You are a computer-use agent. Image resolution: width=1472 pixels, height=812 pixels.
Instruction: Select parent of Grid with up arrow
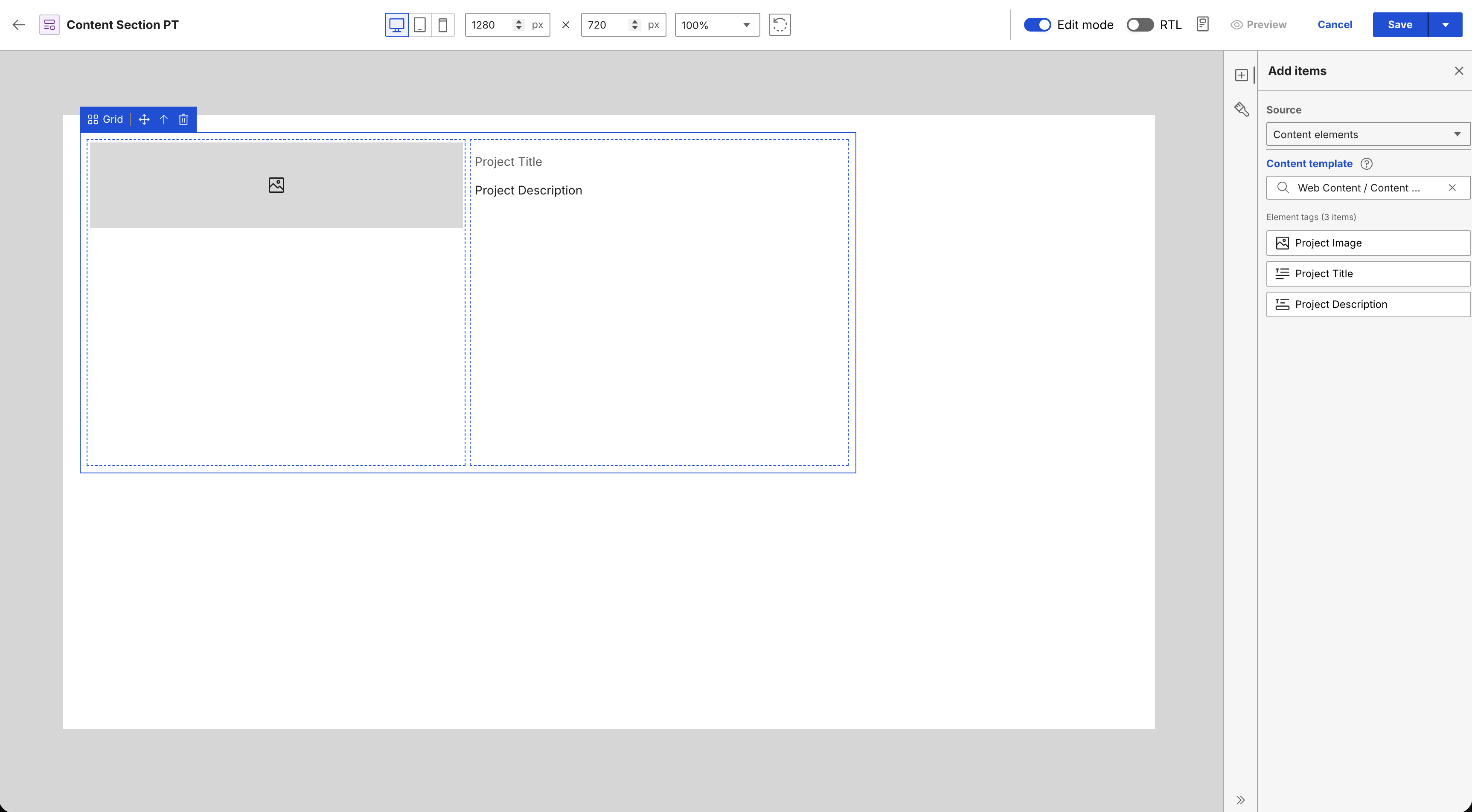[164, 119]
